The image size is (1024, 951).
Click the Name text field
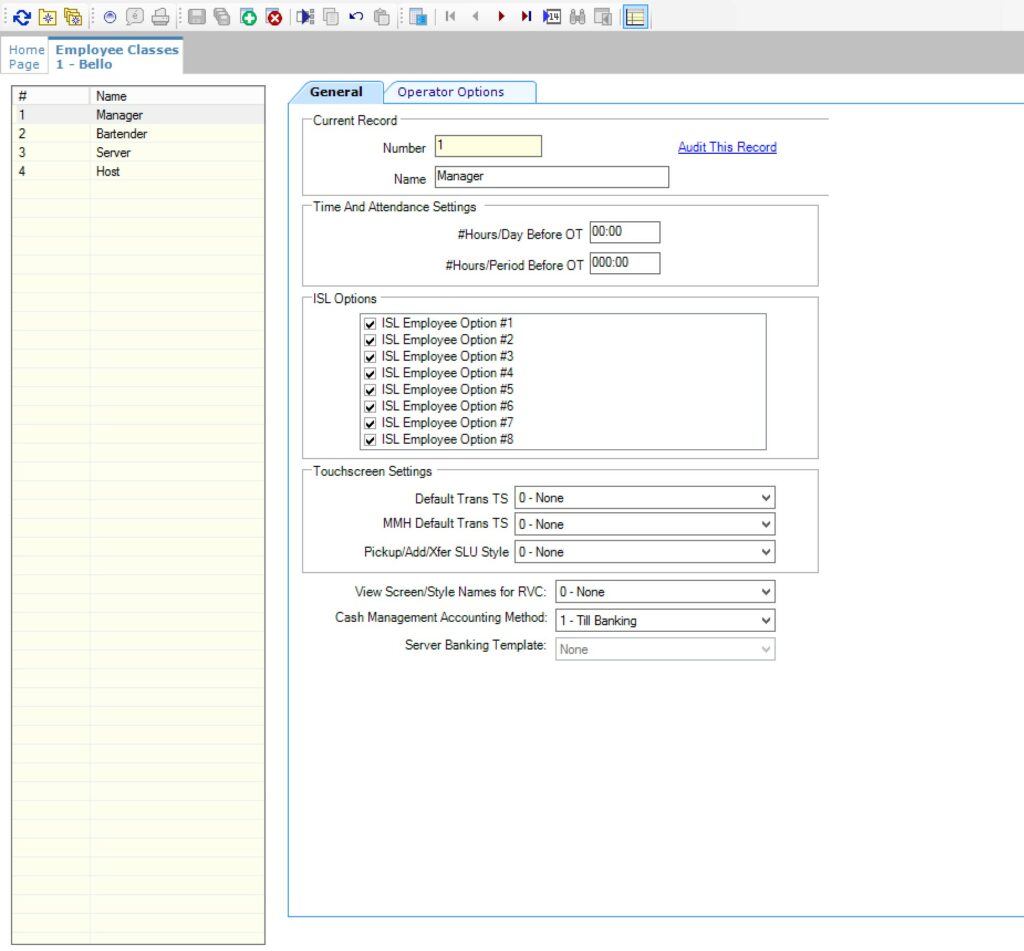pos(551,177)
